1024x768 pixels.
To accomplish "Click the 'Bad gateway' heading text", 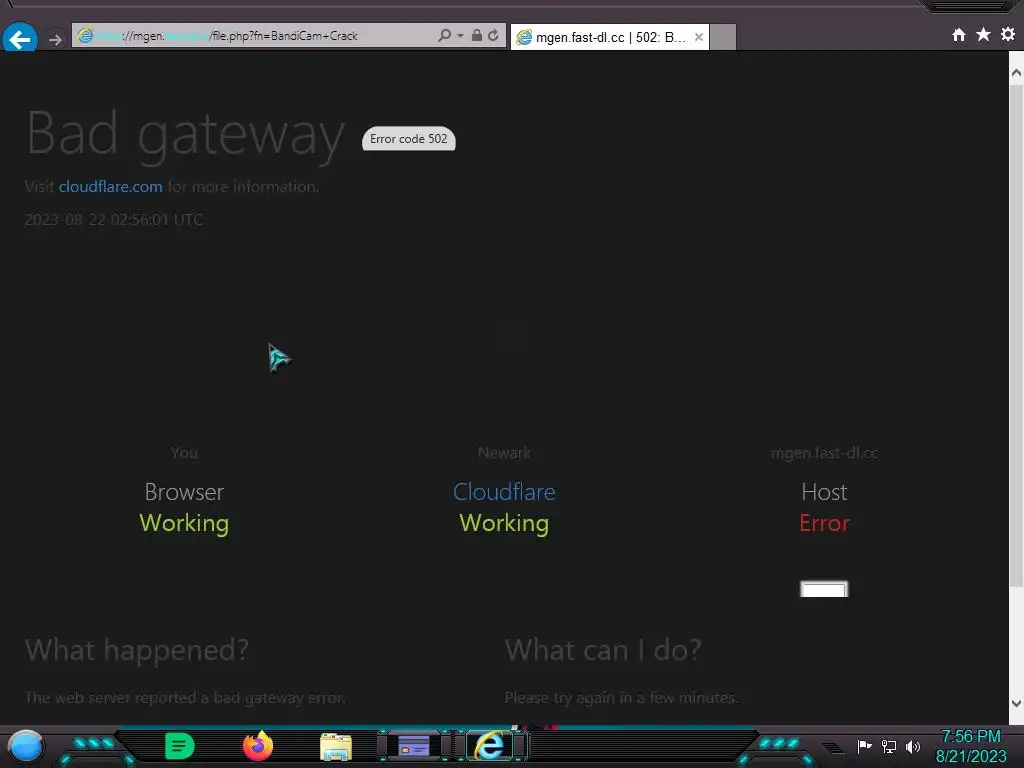I will click(185, 135).
